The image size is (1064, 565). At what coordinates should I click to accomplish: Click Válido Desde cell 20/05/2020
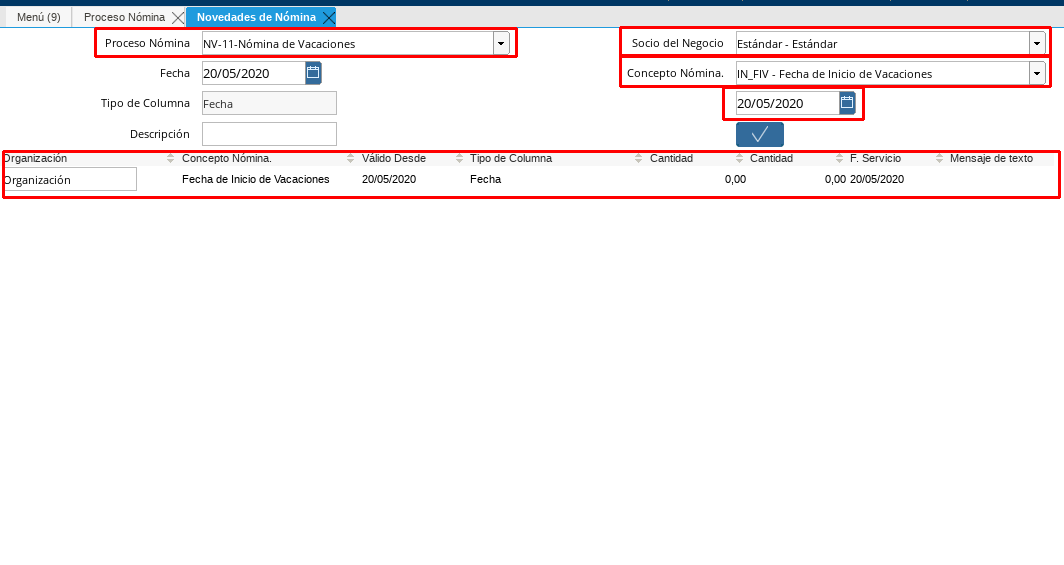[x=389, y=179]
